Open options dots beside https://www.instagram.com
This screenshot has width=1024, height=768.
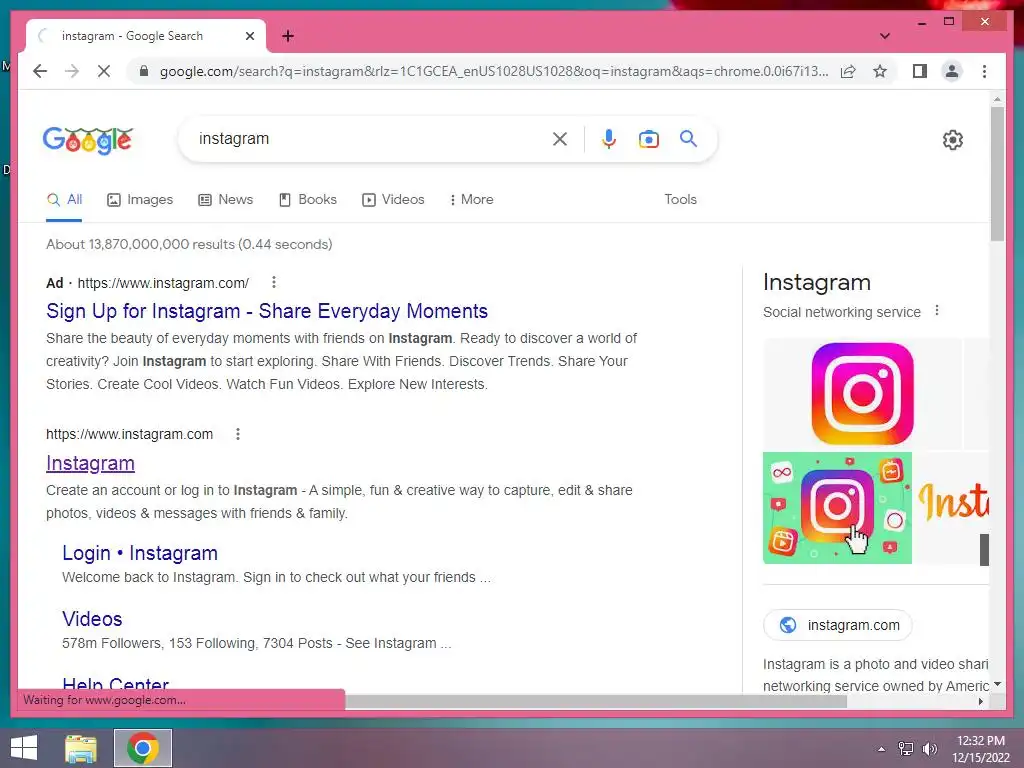(238, 434)
